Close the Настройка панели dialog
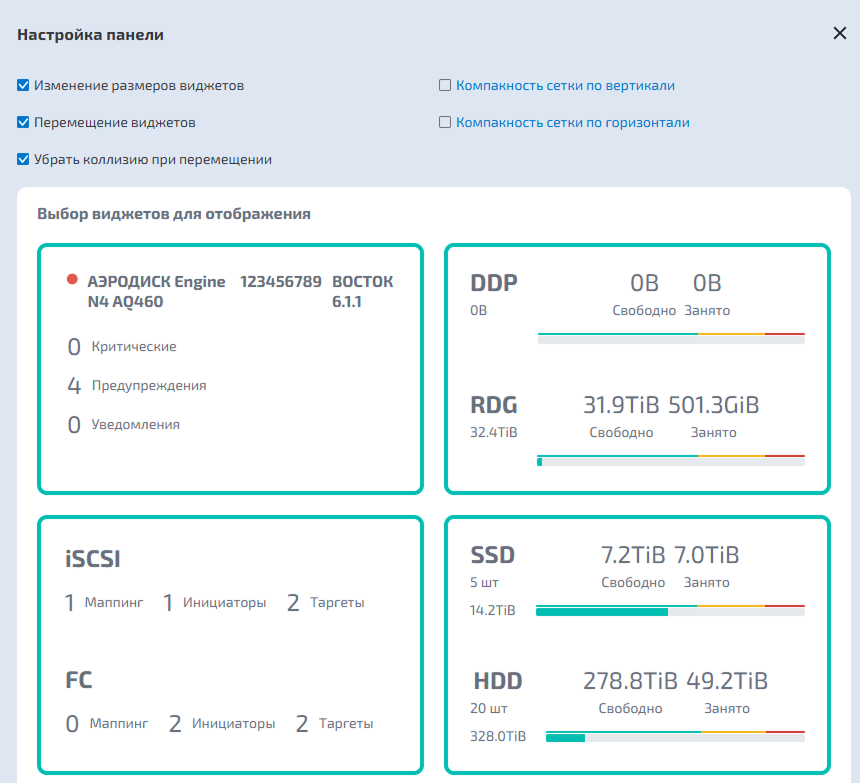Image resolution: width=860 pixels, height=783 pixels. pos(839,33)
